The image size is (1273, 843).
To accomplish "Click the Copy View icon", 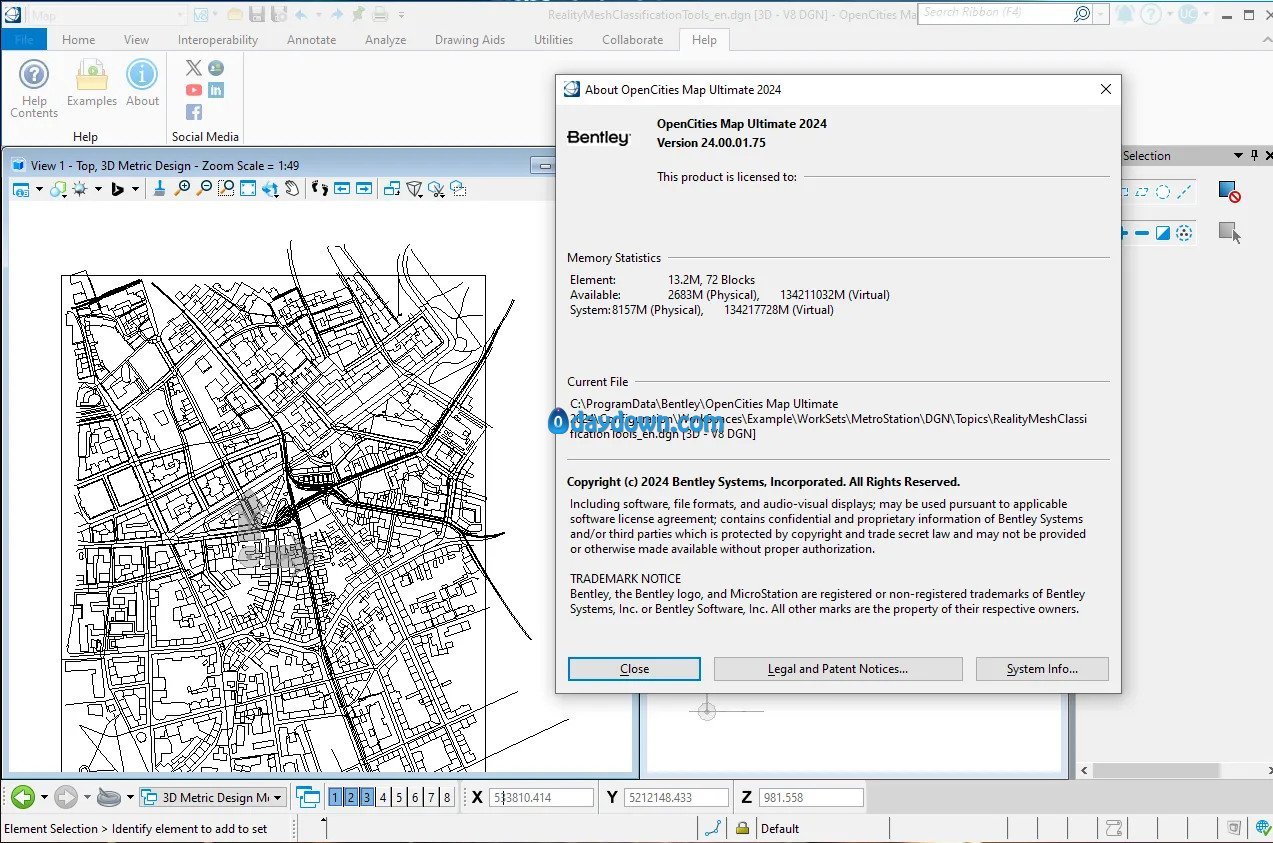I will (x=391, y=189).
